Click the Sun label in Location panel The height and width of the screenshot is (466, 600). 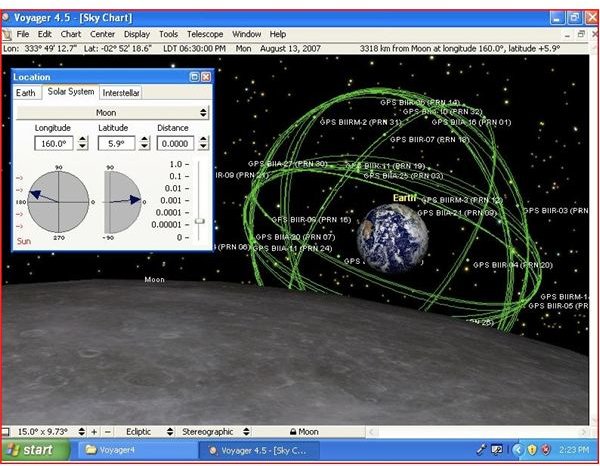[24, 241]
